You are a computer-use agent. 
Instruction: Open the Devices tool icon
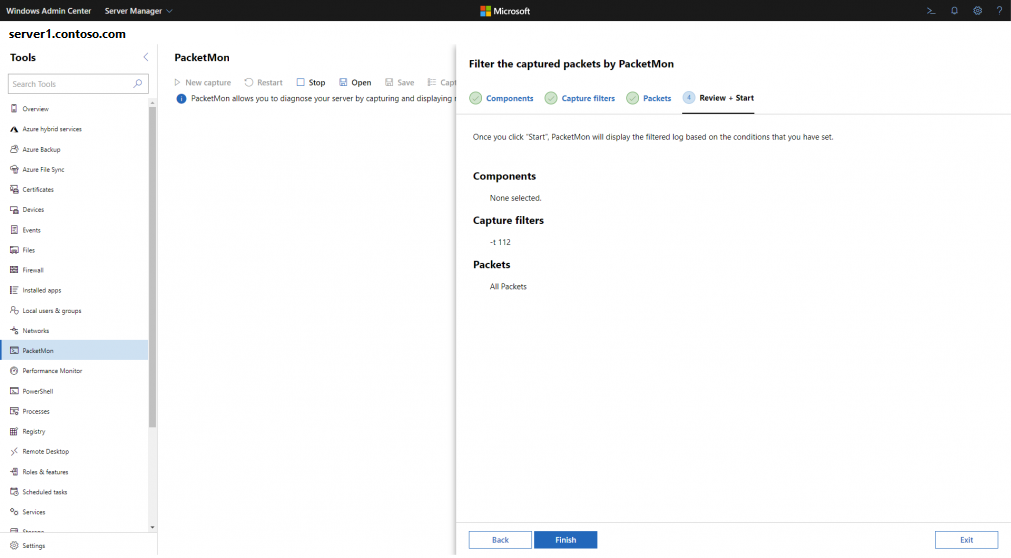pos(14,210)
